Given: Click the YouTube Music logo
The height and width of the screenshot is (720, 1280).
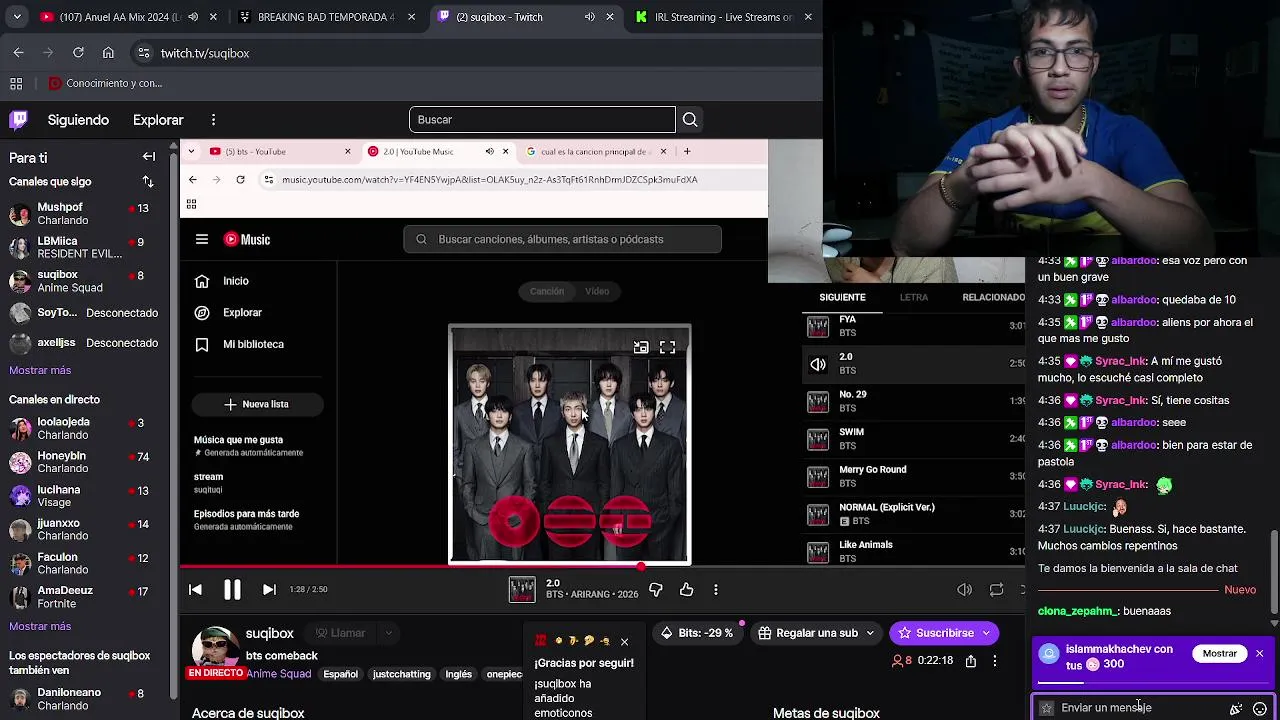Looking at the screenshot, I should click(247, 239).
